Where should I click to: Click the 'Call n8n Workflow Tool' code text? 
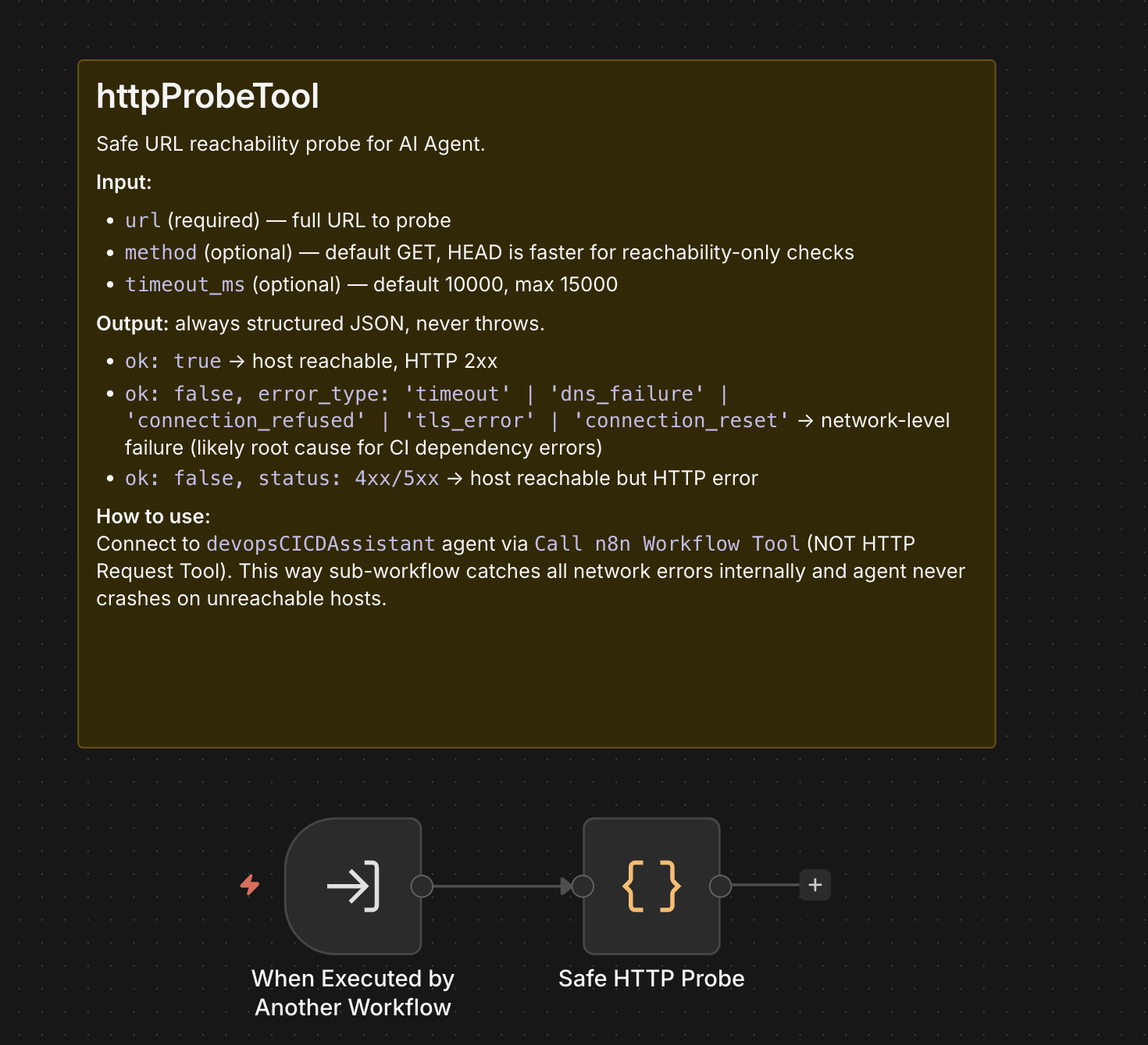pos(667,544)
